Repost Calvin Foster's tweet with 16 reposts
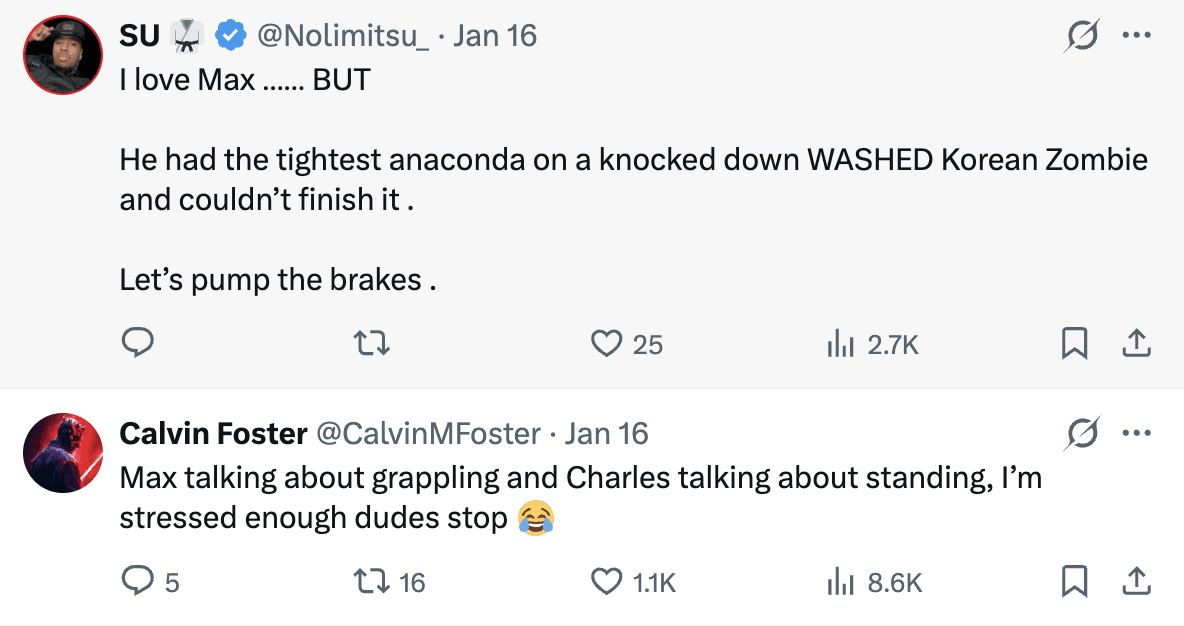Screen dimensions: 1184x626 373,581
